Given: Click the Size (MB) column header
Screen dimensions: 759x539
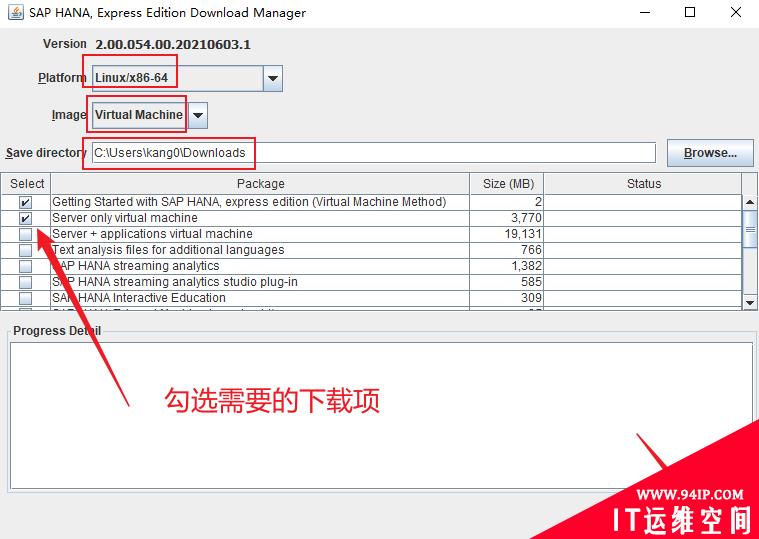Looking at the screenshot, I should pos(507,184).
